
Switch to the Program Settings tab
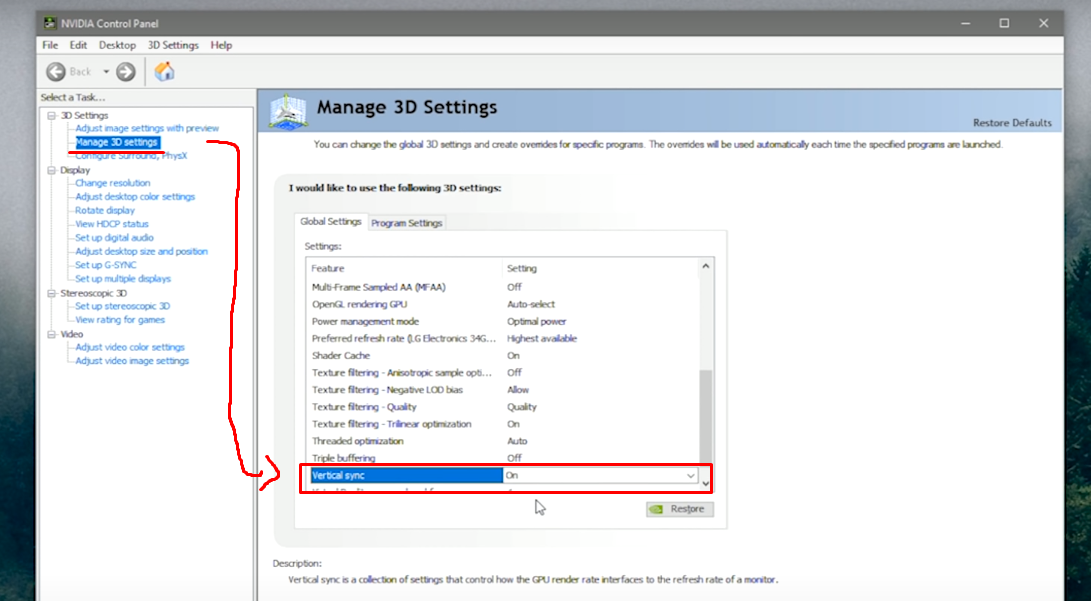click(x=406, y=223)
